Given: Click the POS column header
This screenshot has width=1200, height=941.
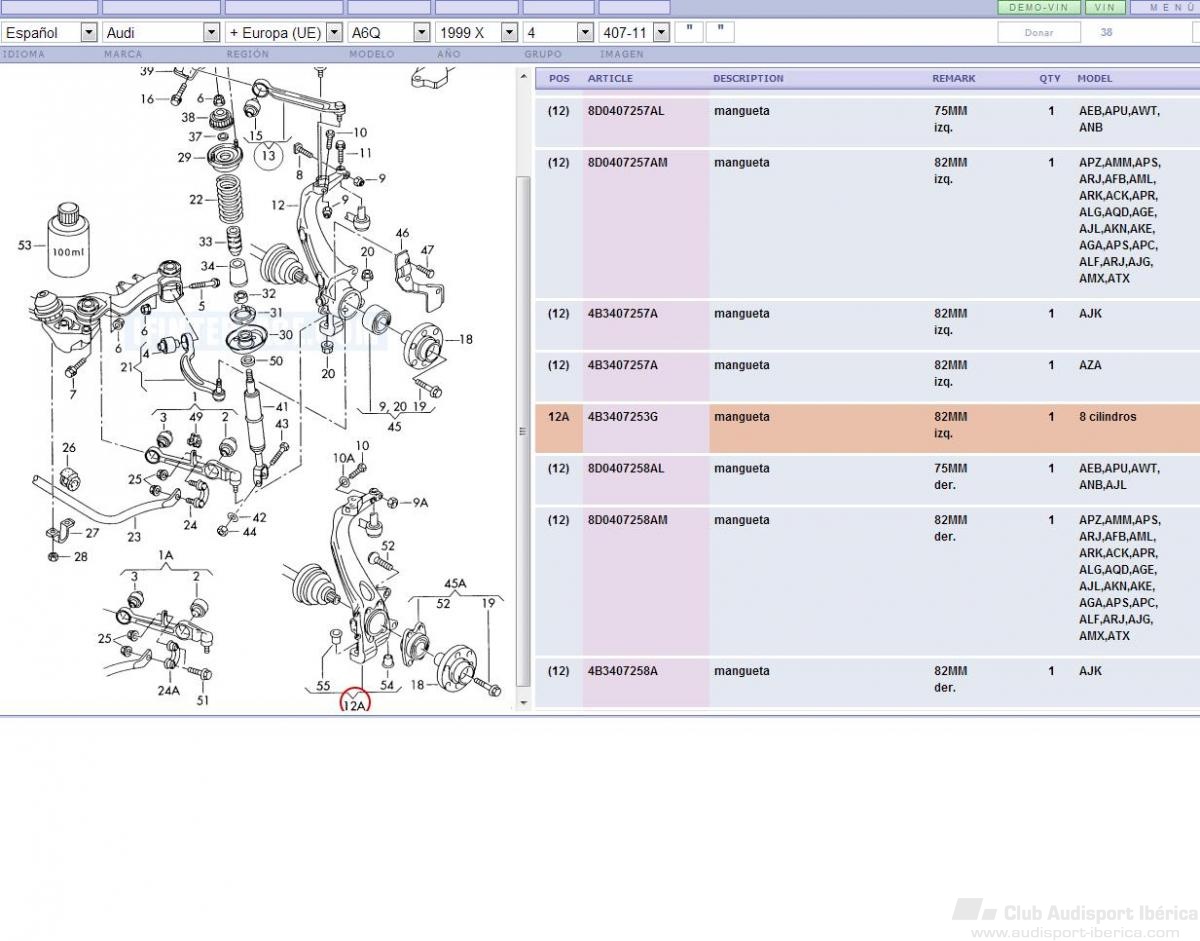Looking at the screenshot, I should [x=560, y=78].
